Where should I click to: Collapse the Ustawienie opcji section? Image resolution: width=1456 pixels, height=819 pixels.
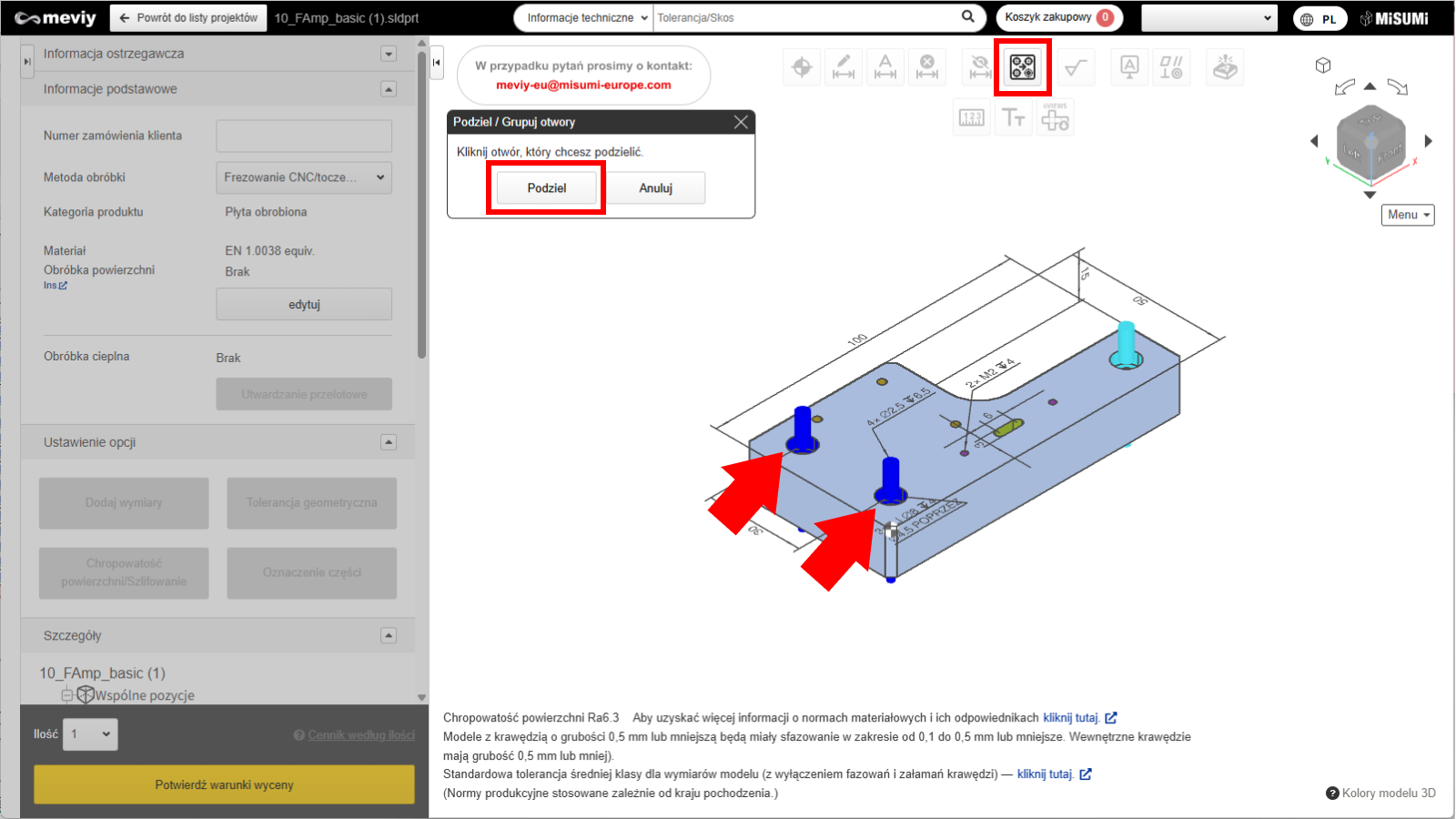pyautogui.click(x=389, y=442)
